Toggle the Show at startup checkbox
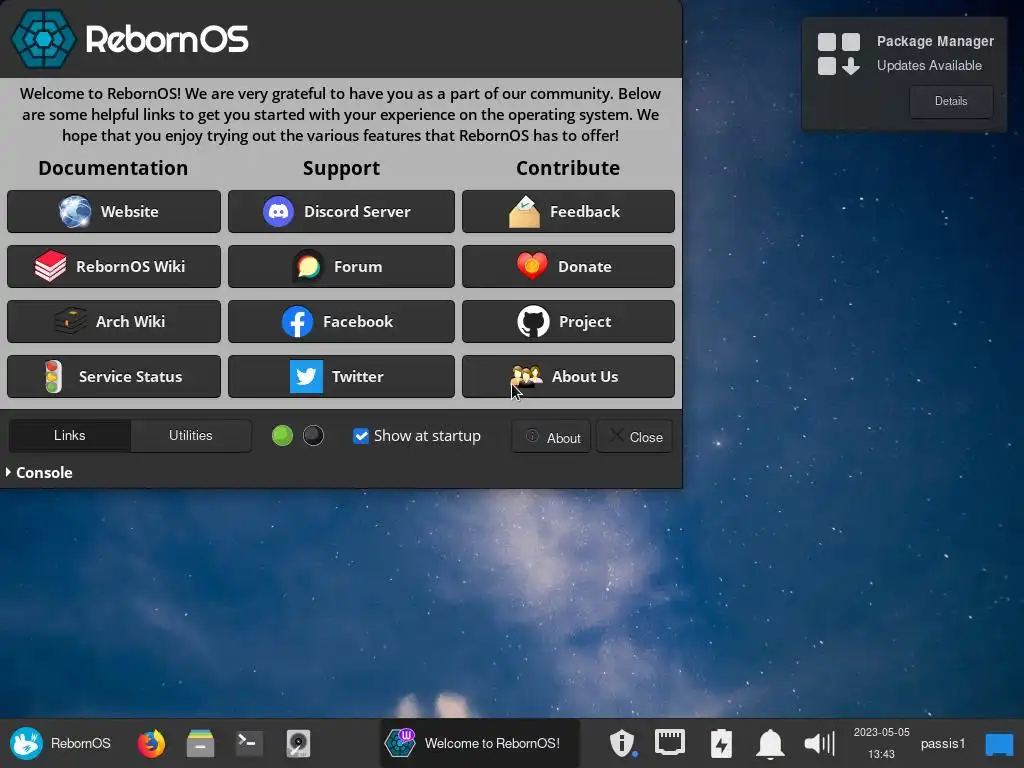The image size is (1024, 768). [x=360, y=436]
